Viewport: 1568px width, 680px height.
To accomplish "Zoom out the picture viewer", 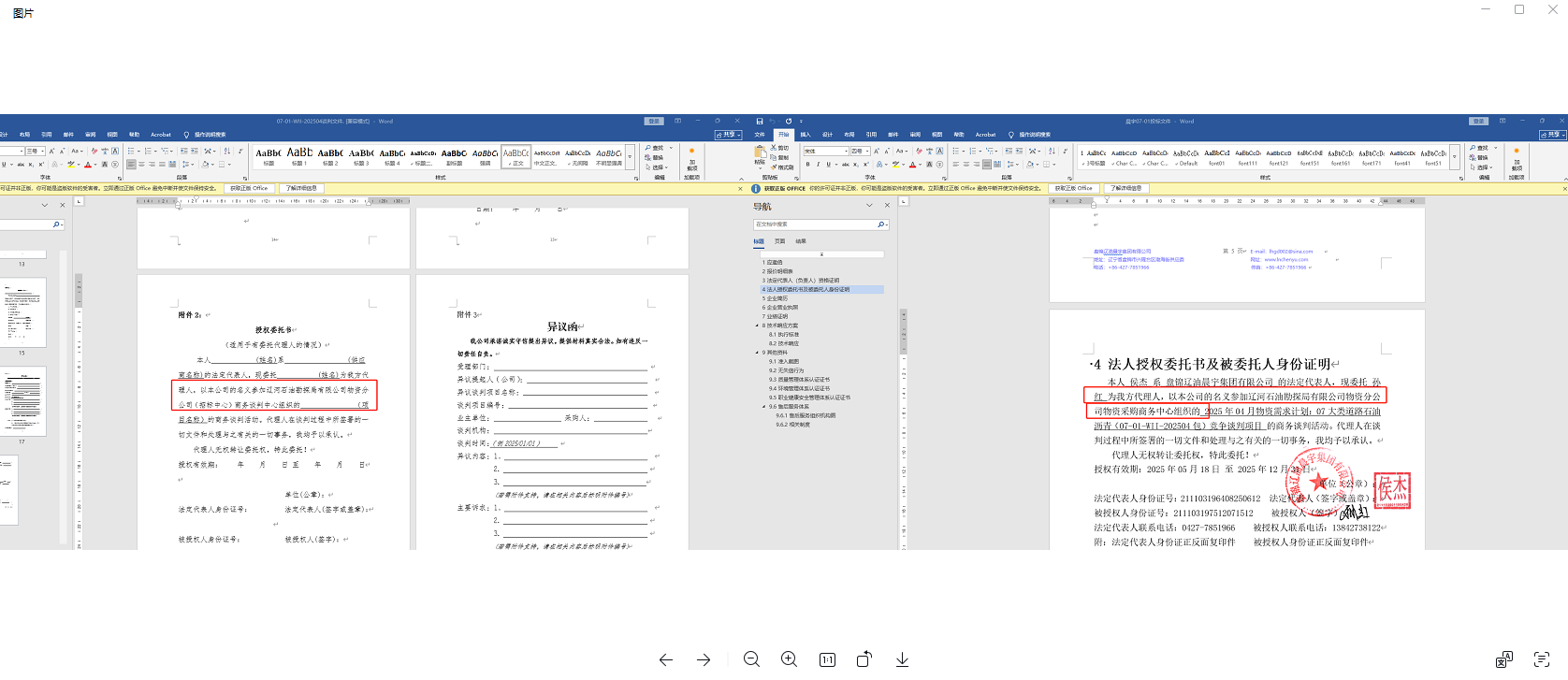I will 751,659.
